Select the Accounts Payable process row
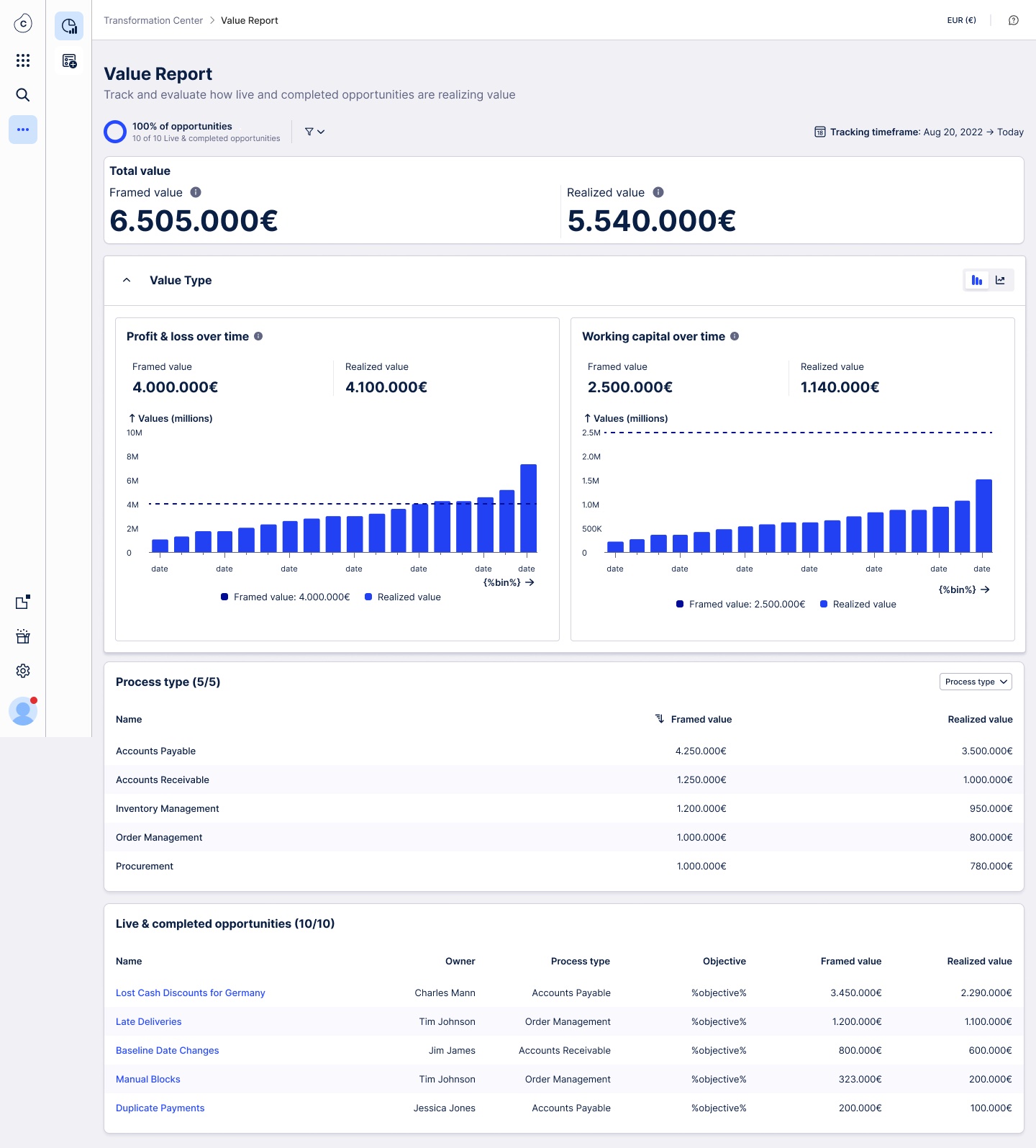The image size is (1036, 1148). [564, 751]
